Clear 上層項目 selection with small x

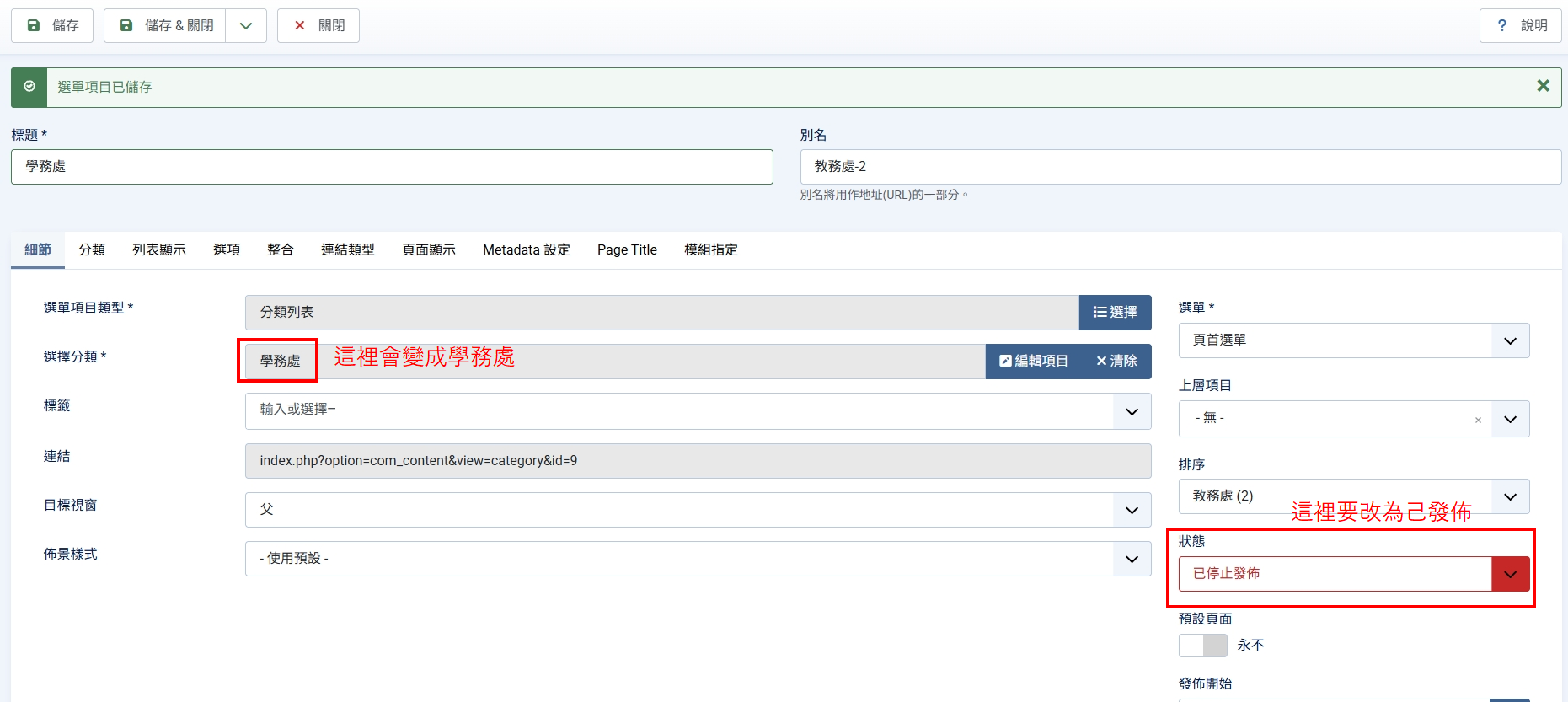coord(1478,420)
